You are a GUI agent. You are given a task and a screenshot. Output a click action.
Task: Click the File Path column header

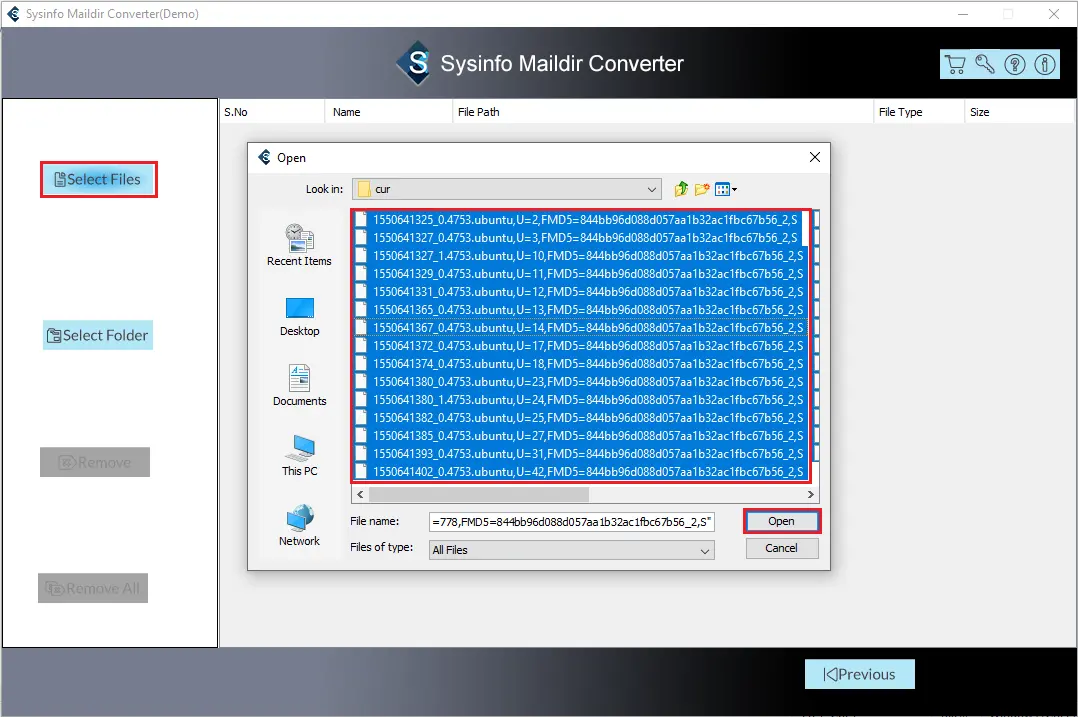tap(663, 112)
